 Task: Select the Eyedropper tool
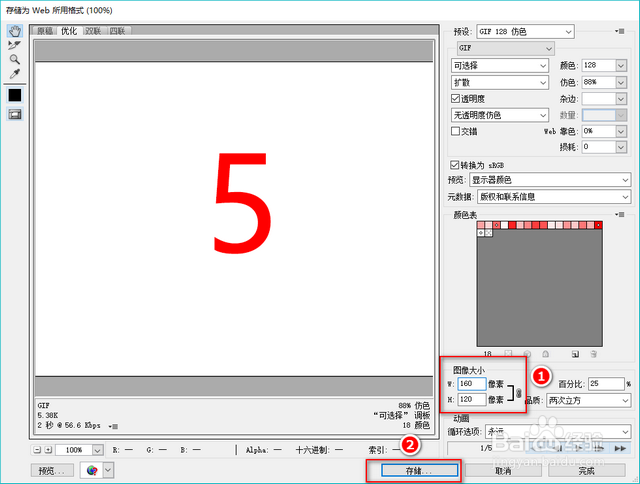(15, 74)
